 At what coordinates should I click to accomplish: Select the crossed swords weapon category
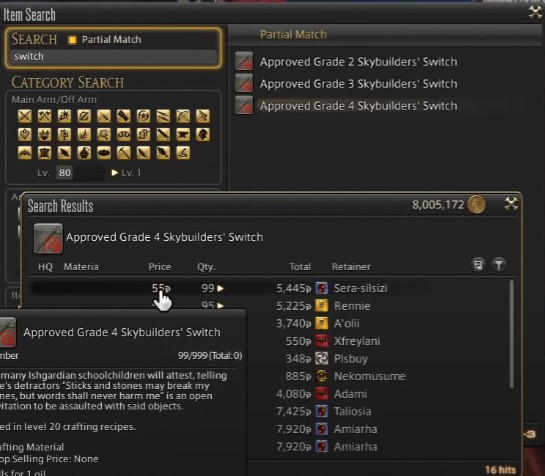pyautogui.click(x=25, y=116)
